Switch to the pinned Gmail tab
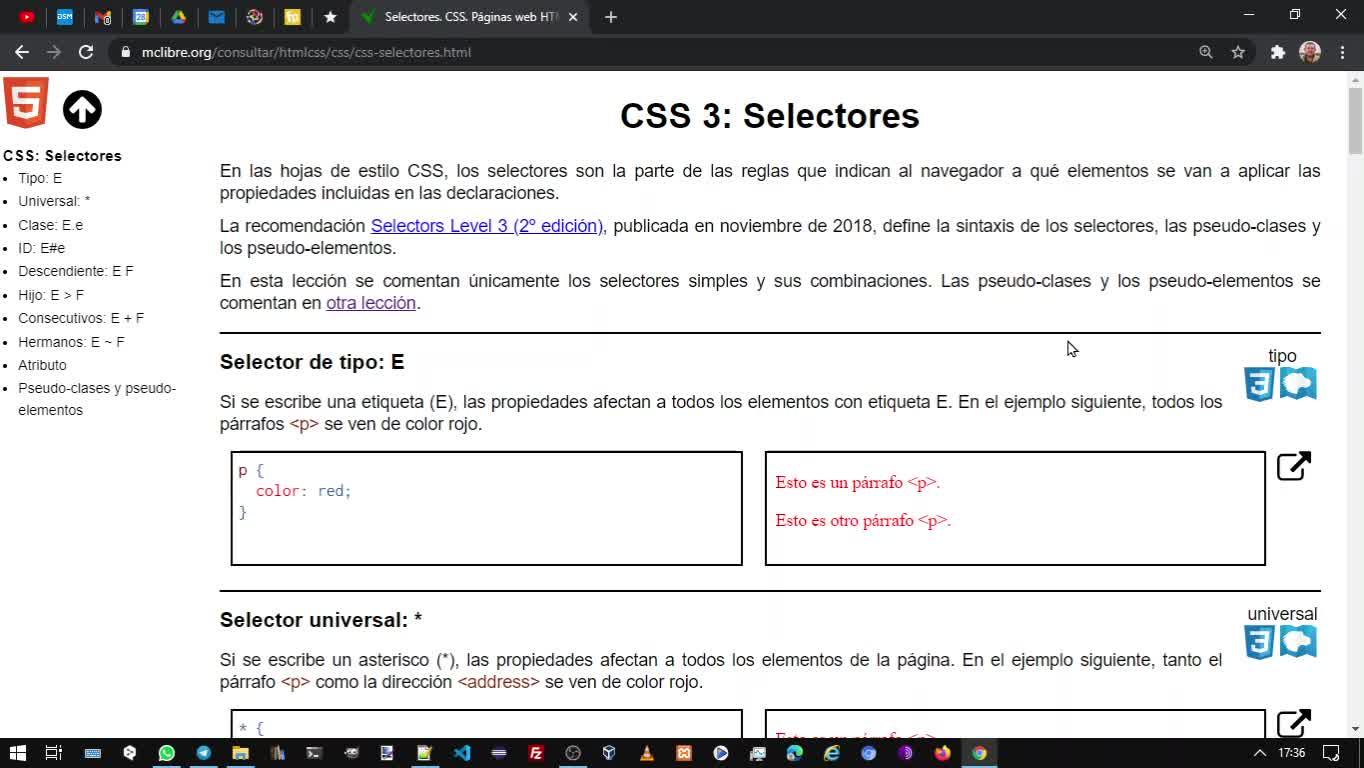This screenshot has width=1364, height=768. click(103, 17)
